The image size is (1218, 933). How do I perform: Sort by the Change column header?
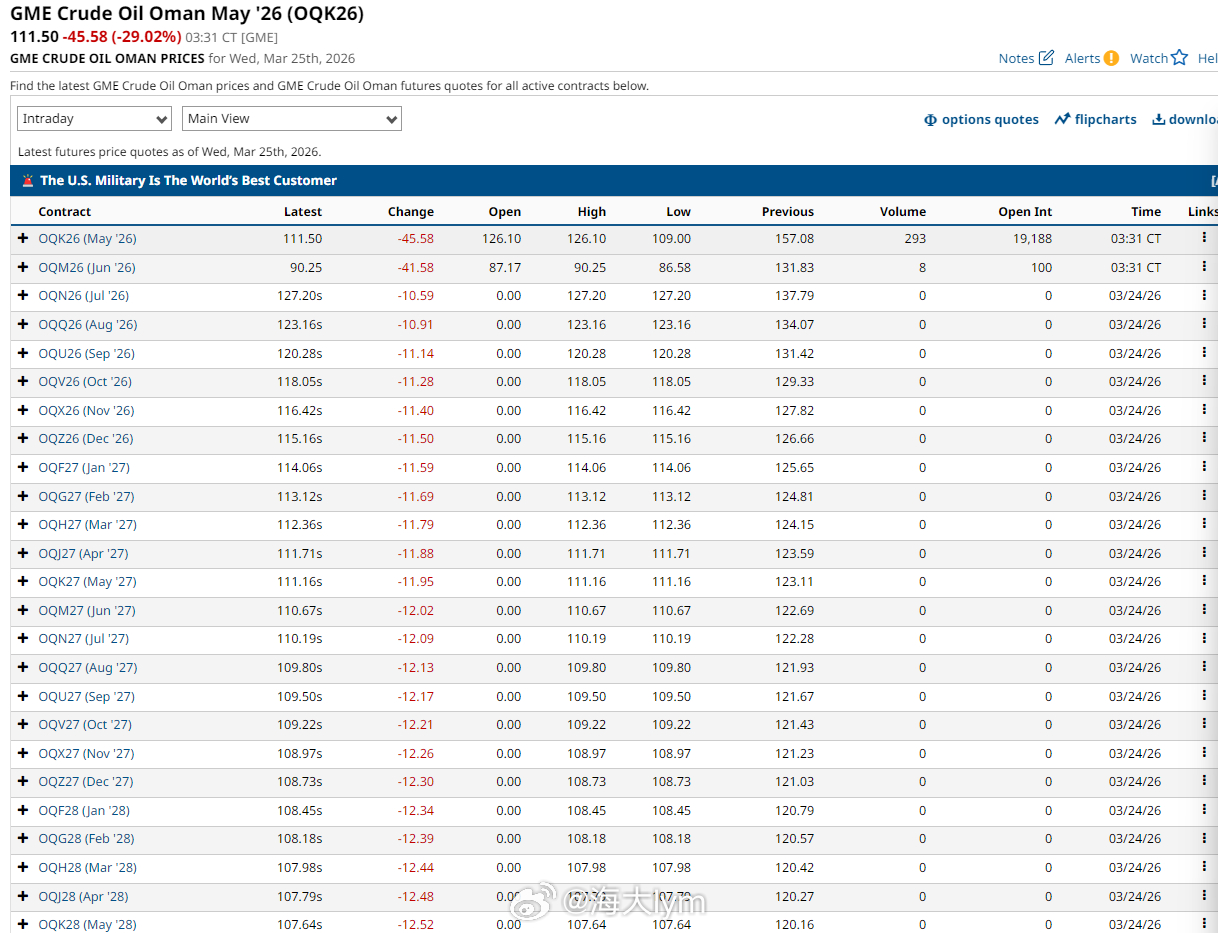click(x=410, y=212)
